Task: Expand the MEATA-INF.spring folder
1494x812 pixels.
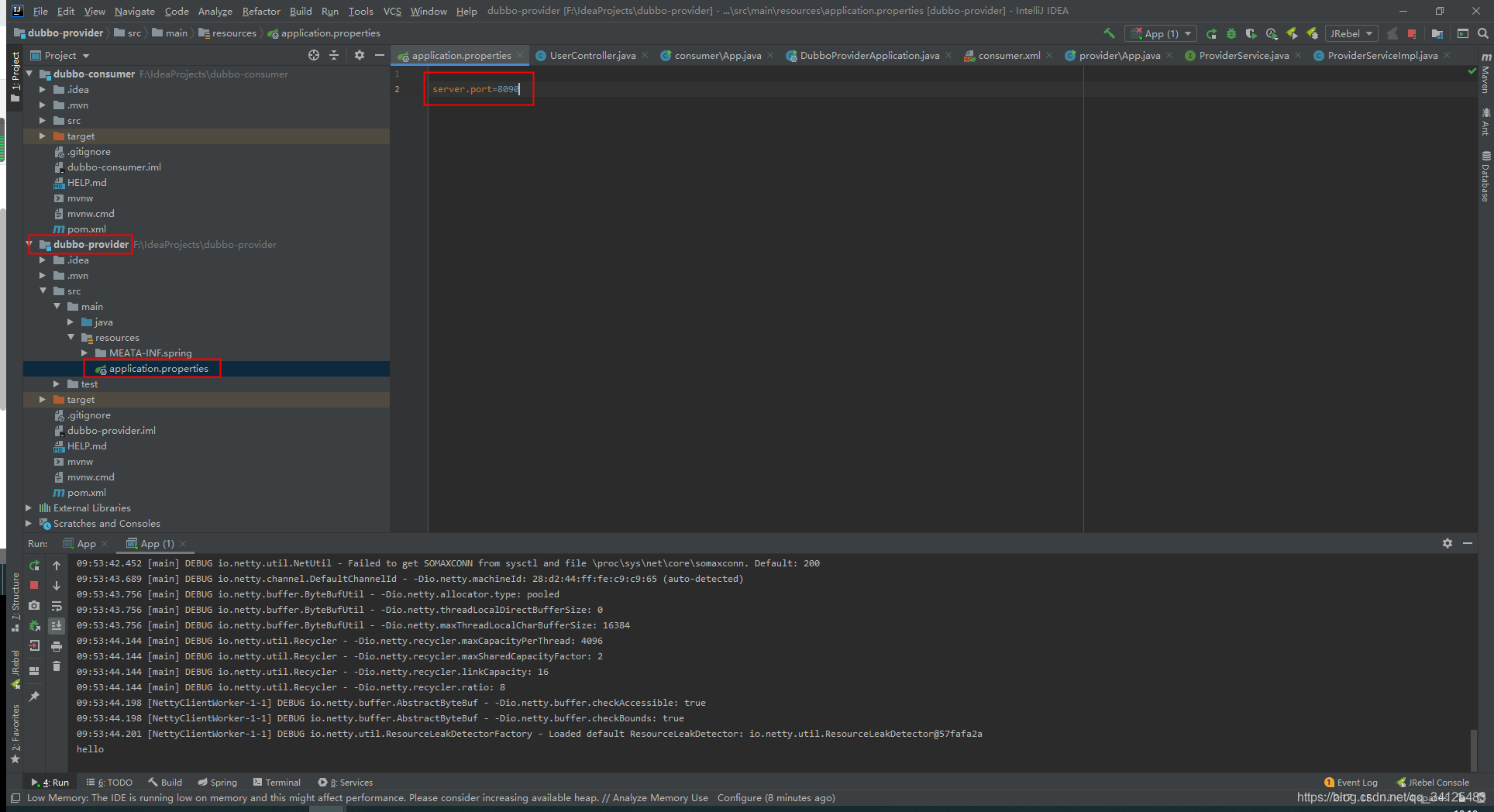Action: 84,353
